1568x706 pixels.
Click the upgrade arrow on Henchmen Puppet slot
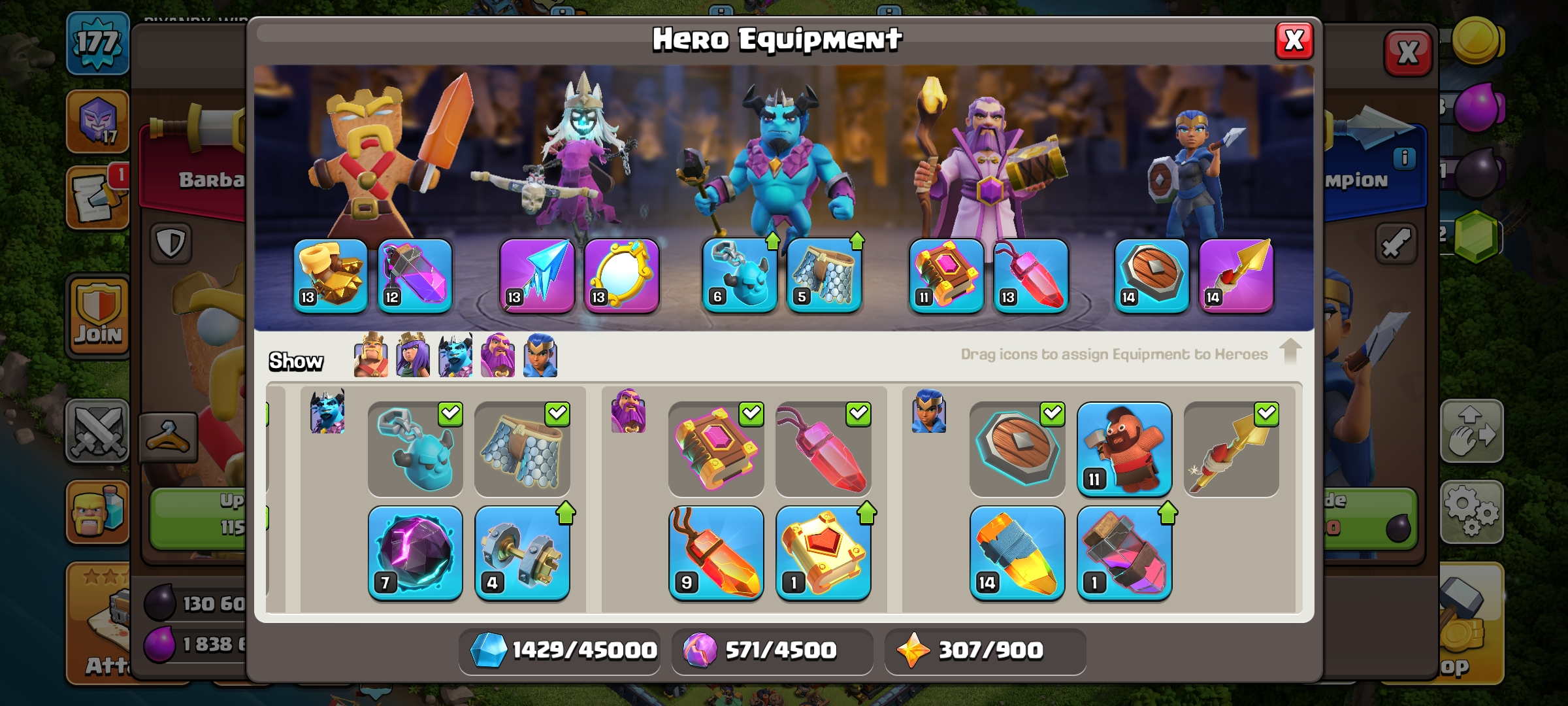(773, 241)
